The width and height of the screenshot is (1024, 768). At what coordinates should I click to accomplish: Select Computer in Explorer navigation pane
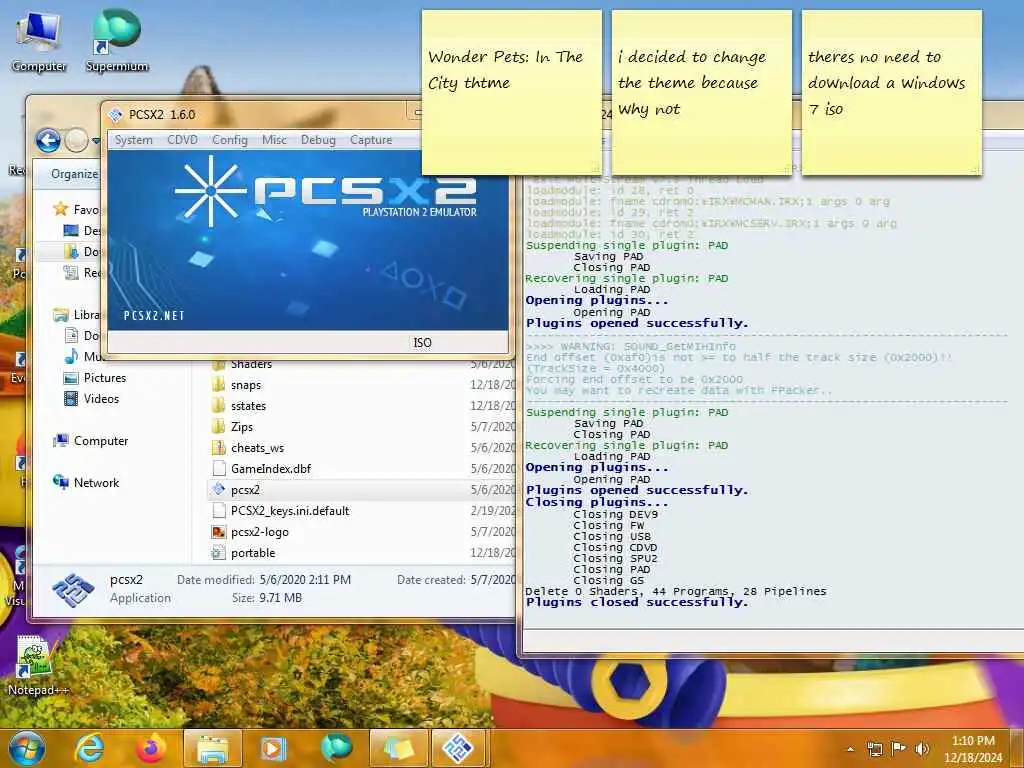[x=91, y=441]
